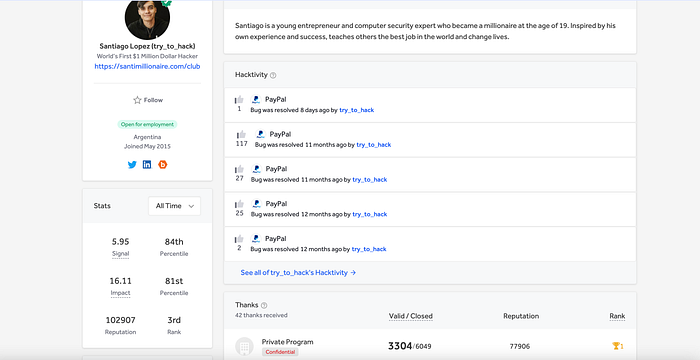Click the gold trophy rank icon
Screen dimensions: 700x360
pyautogui.click(x=616, y=346)
